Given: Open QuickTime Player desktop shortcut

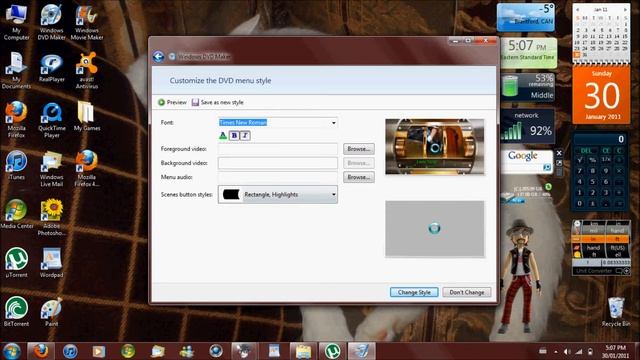Looking at the screenshot, I should pos(51,120).
